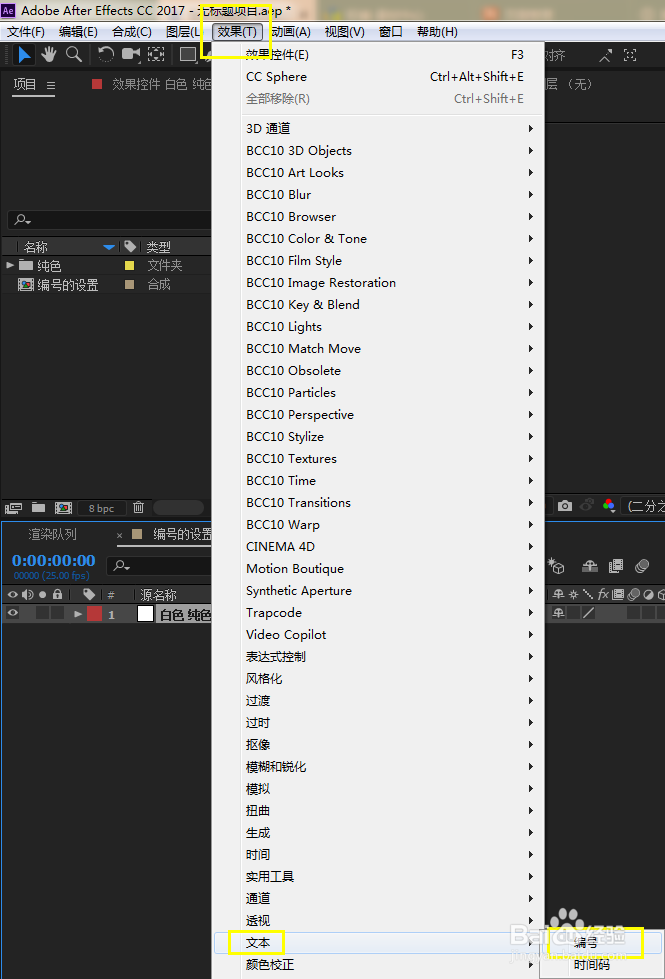Hide the 白色 纯色 layer with eye toggle
The width and height of the screenshot is (665, 979).
[x=12, y=613]
